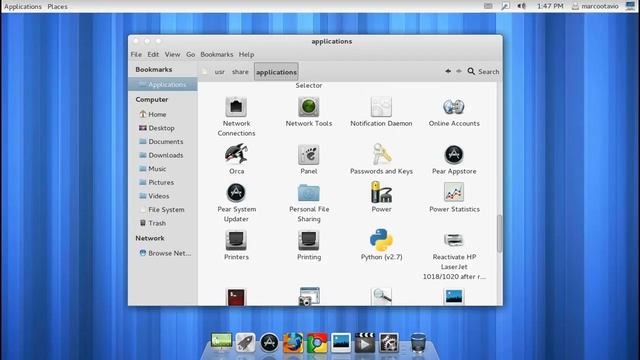
Task: Open File System in sidebar
Action: point(163,209)
